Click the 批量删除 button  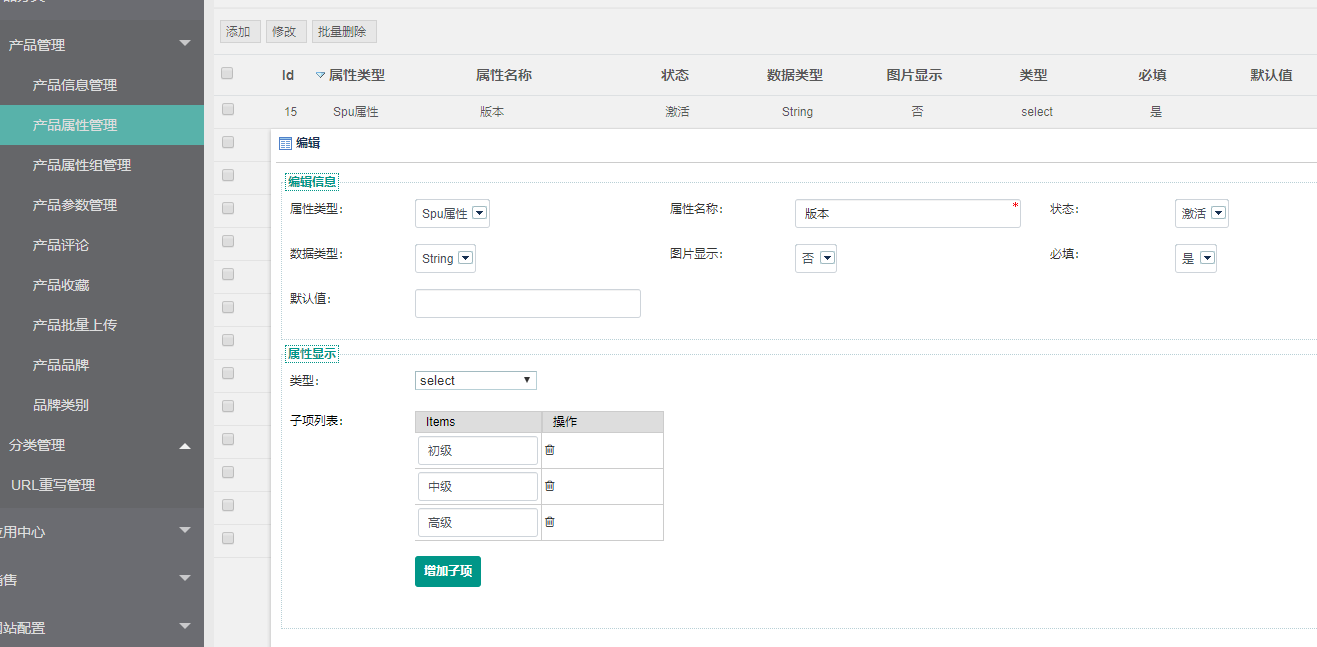tap(344, 32)
